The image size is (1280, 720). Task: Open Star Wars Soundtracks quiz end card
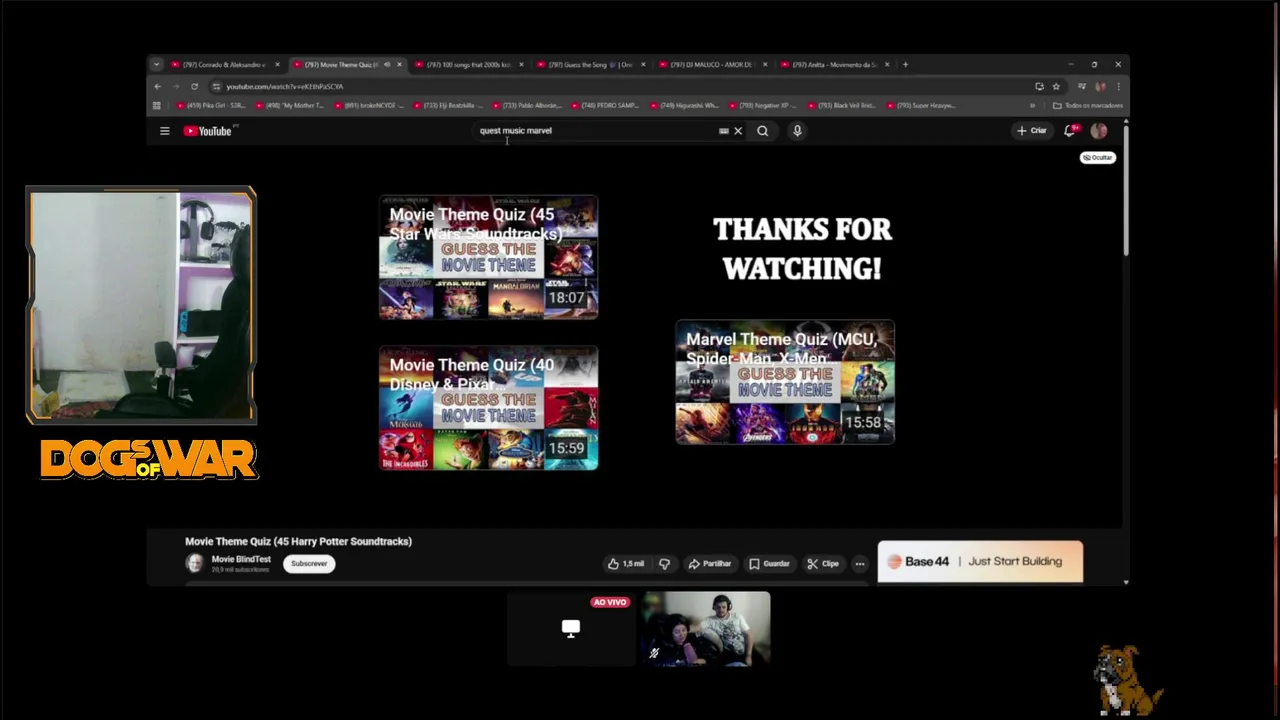(488, 257)
